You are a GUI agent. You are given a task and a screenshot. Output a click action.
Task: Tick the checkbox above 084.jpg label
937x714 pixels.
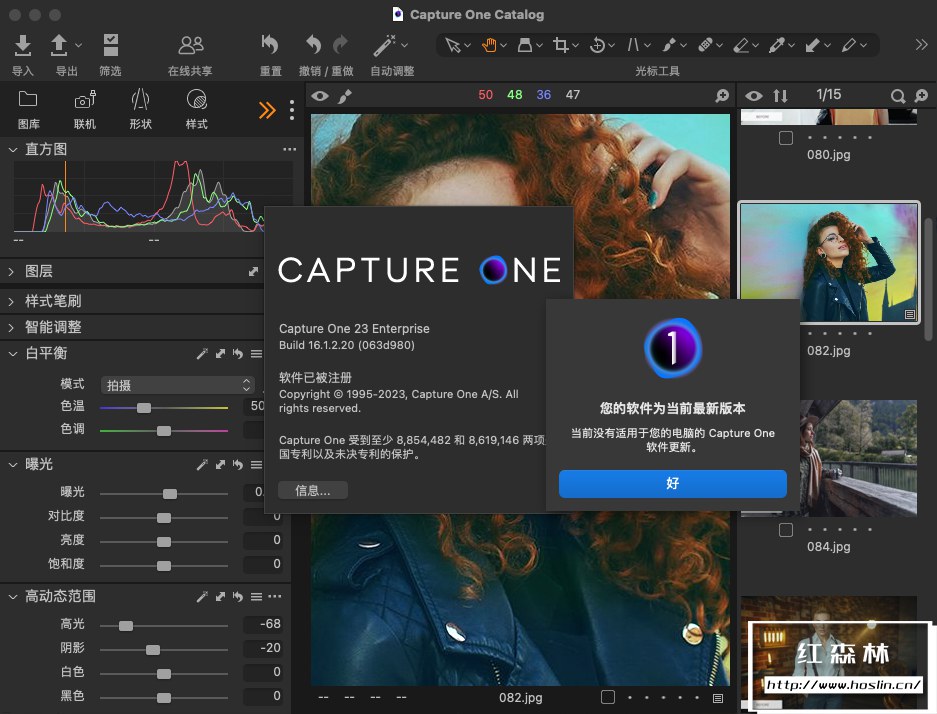click(786, 530)
